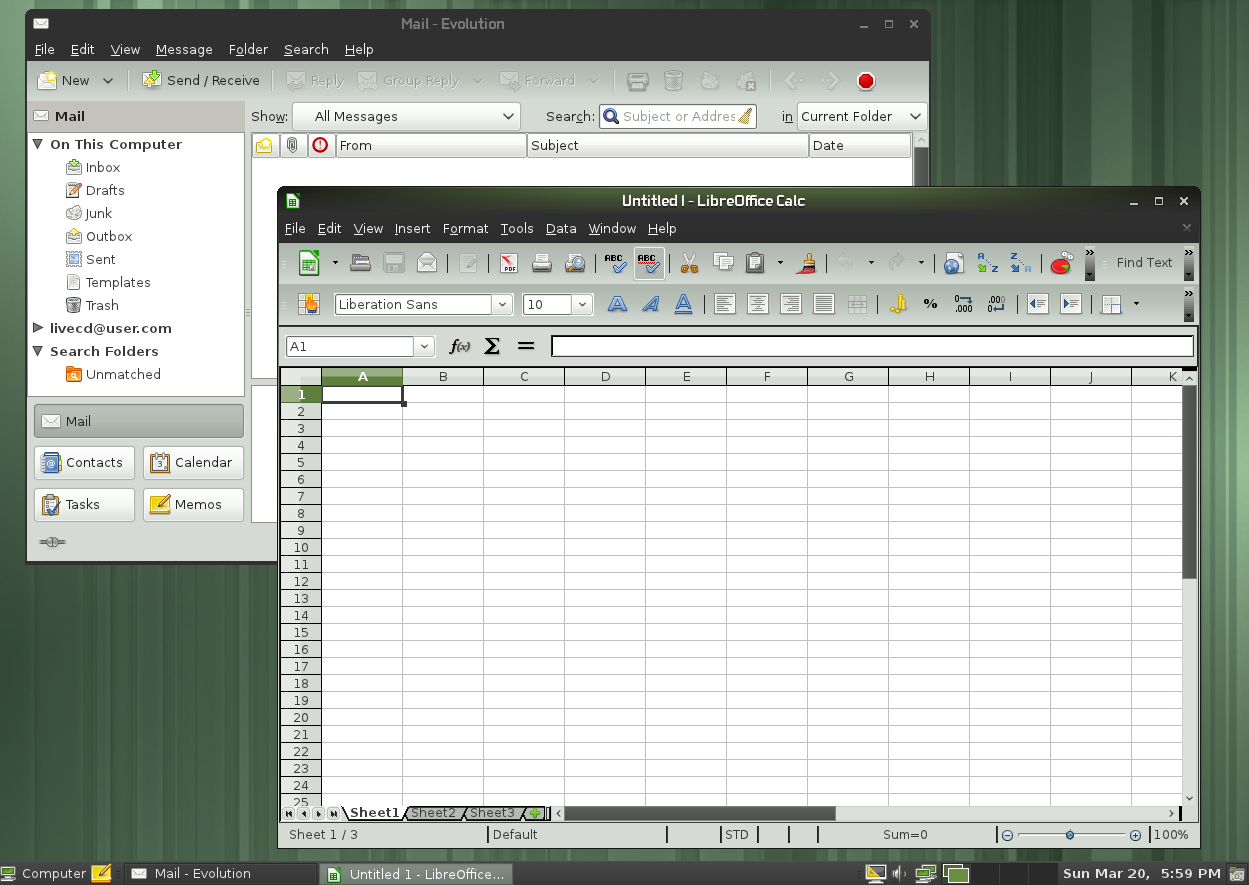Open the Font Name dropdown

[x=503, y=304]
